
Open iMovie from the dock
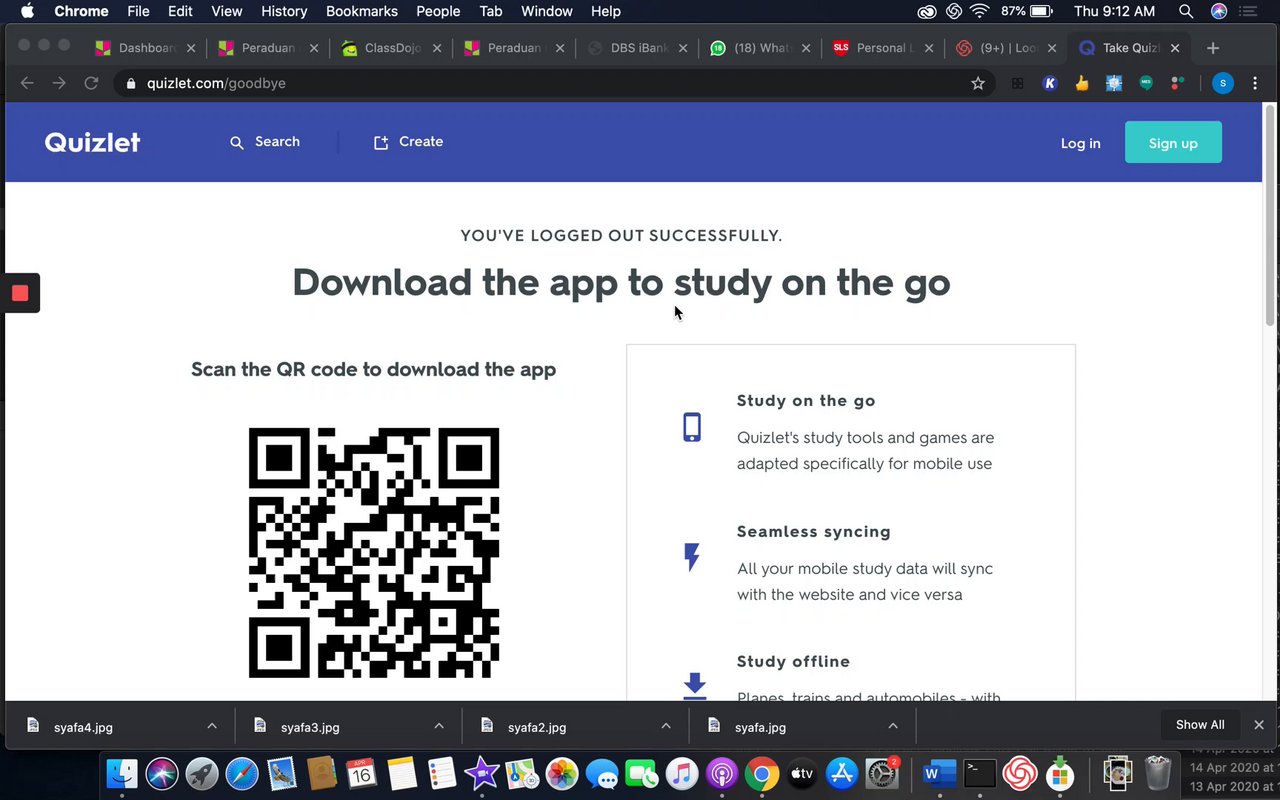482,774
